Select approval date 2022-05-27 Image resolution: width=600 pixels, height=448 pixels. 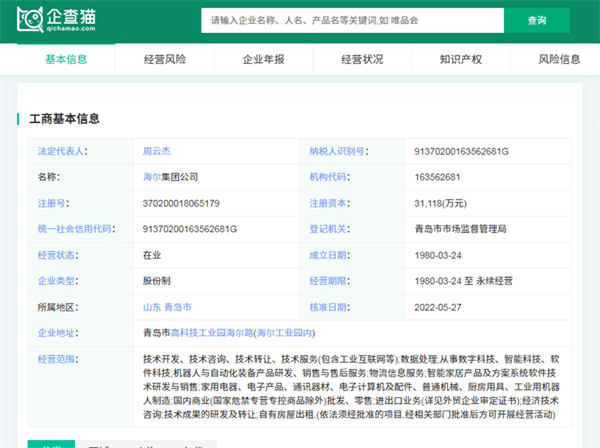click(438, 307)
